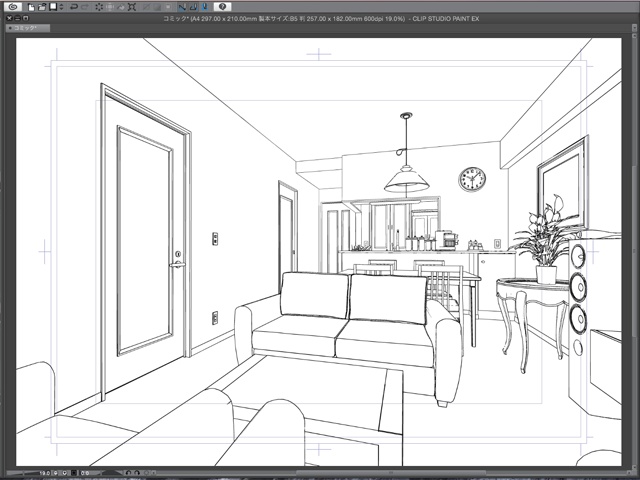Toggle snap to grid
640x480 pixels.
click(x=205, y=7)
